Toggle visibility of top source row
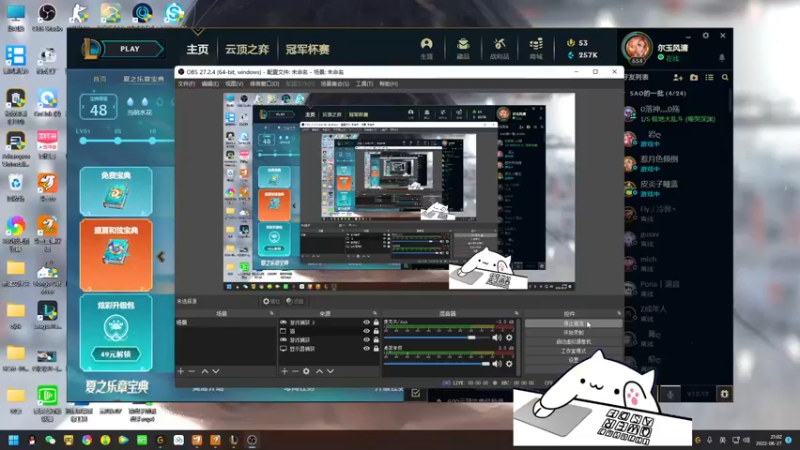 point(366,322)
